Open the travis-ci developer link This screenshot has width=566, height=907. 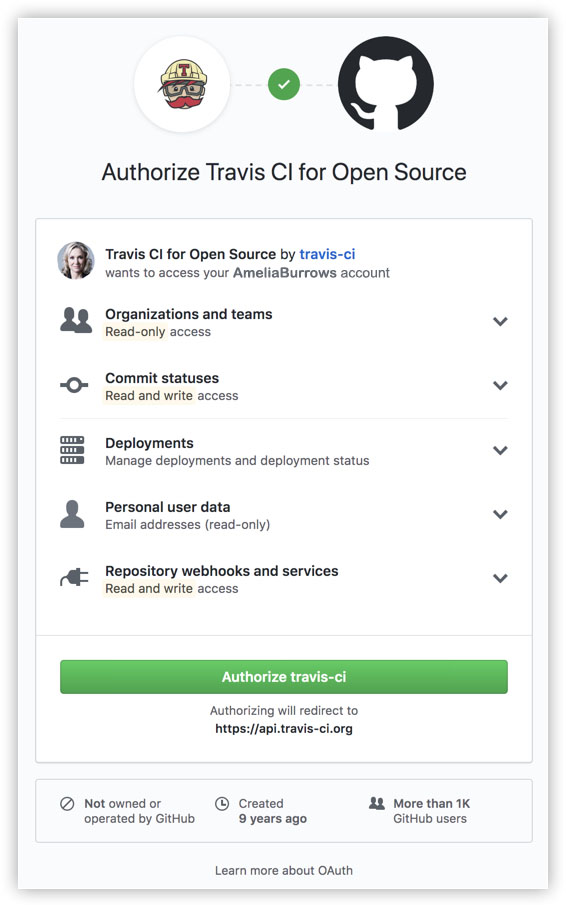[x=327, y=254]
